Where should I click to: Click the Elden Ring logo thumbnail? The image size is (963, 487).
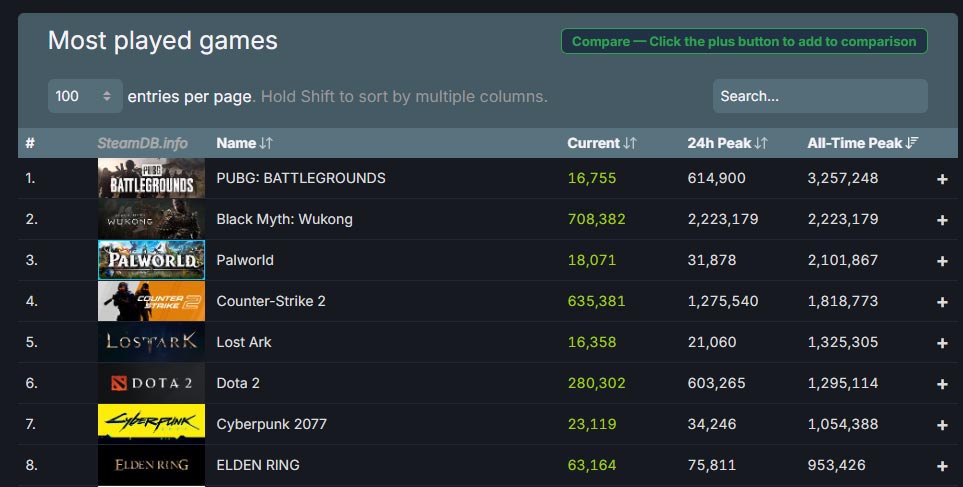coord(151,465)
